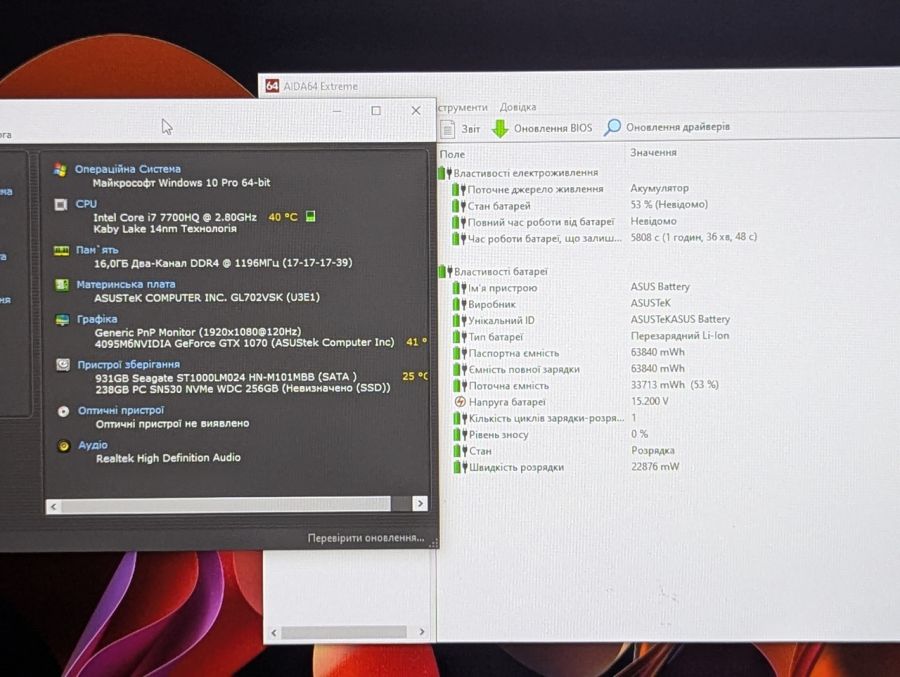
Task: Click the Напруга батареї voltage icon
Action: point(460,402)
